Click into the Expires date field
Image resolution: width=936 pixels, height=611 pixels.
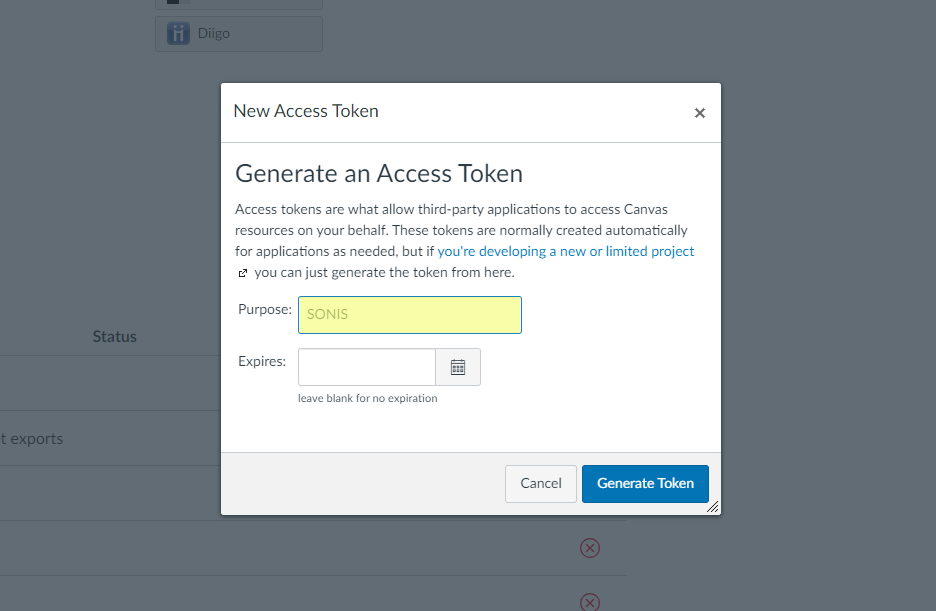(367, 367)
